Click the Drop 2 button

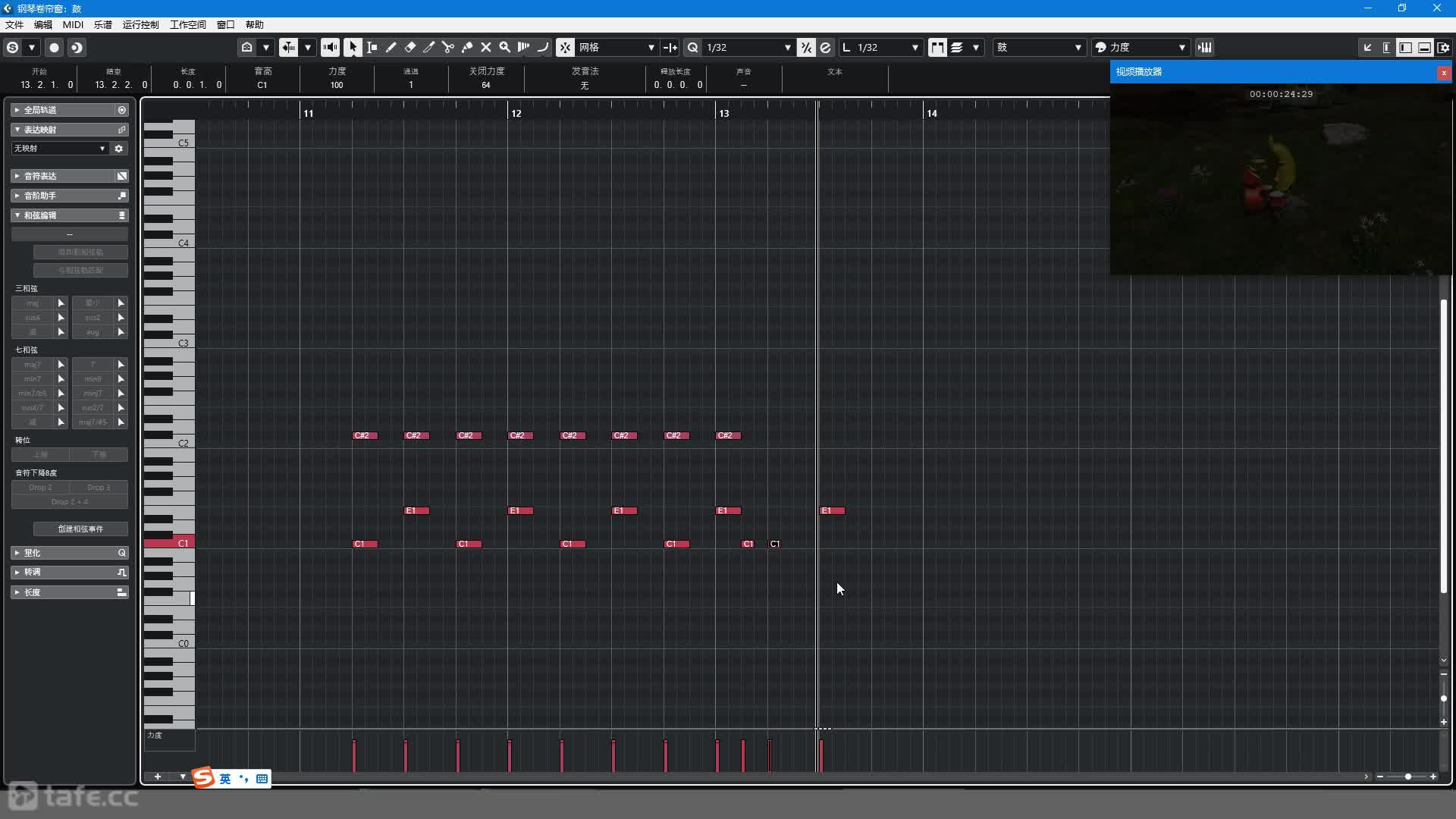pyautogui.click(x=40, y=488)
